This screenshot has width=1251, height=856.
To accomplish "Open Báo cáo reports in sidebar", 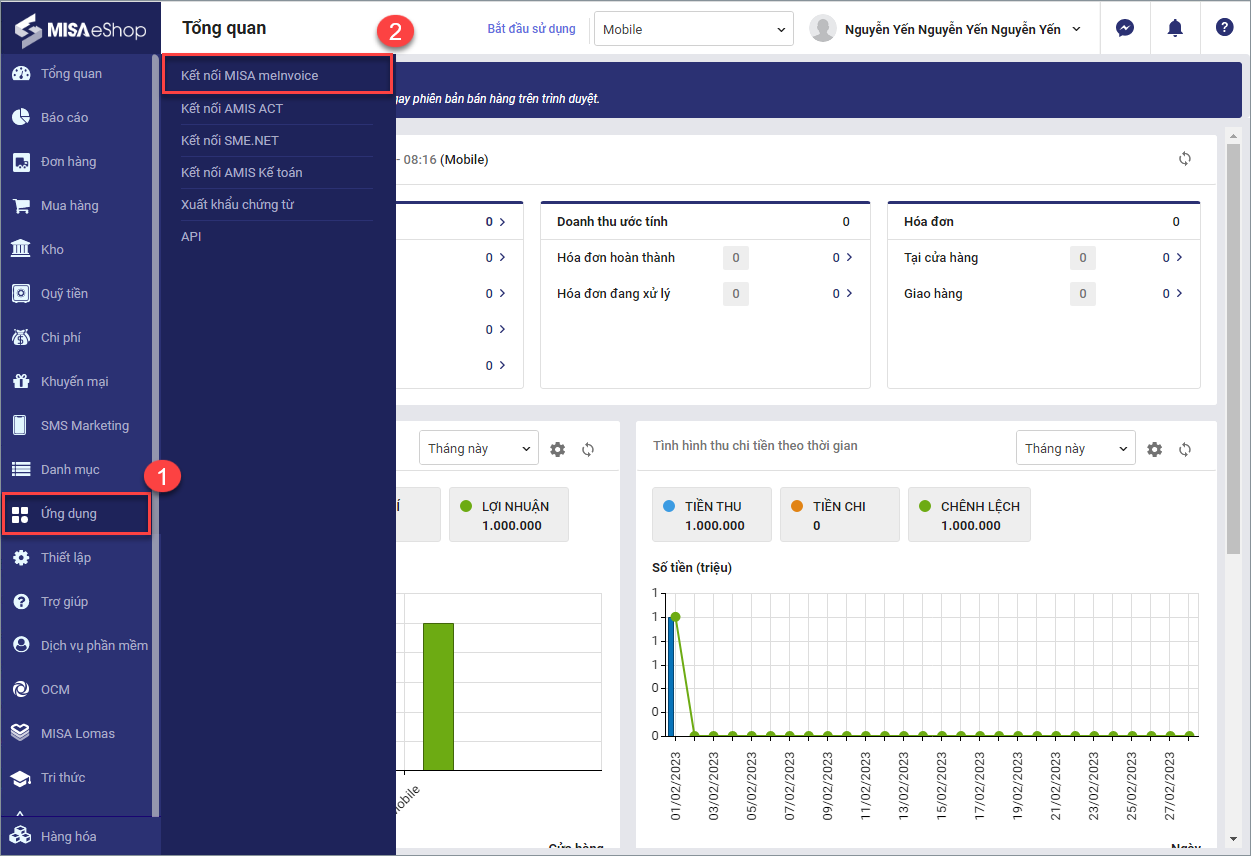I will (64, 118).
